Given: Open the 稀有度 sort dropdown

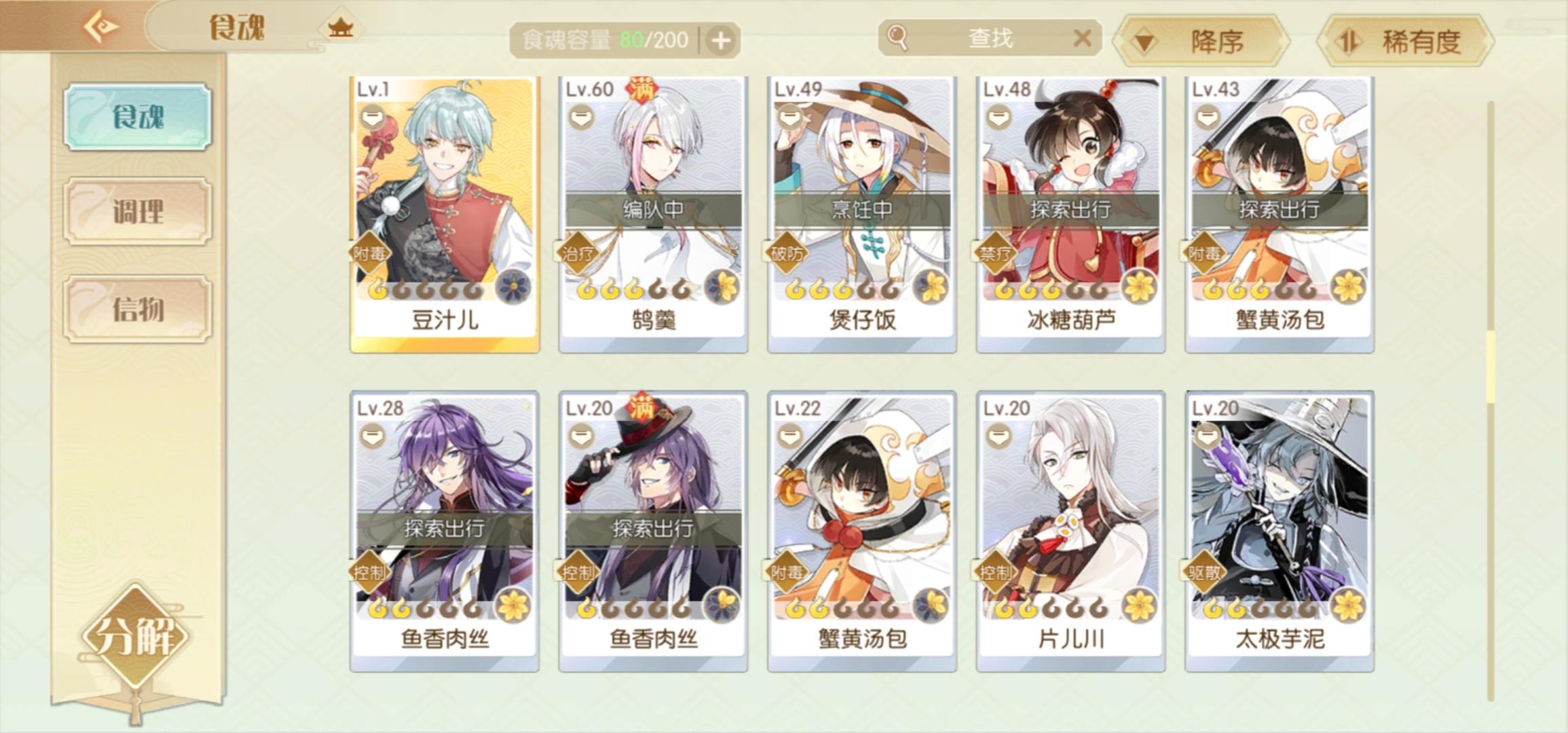Looking at the screenshot, I should (1405, 41).
